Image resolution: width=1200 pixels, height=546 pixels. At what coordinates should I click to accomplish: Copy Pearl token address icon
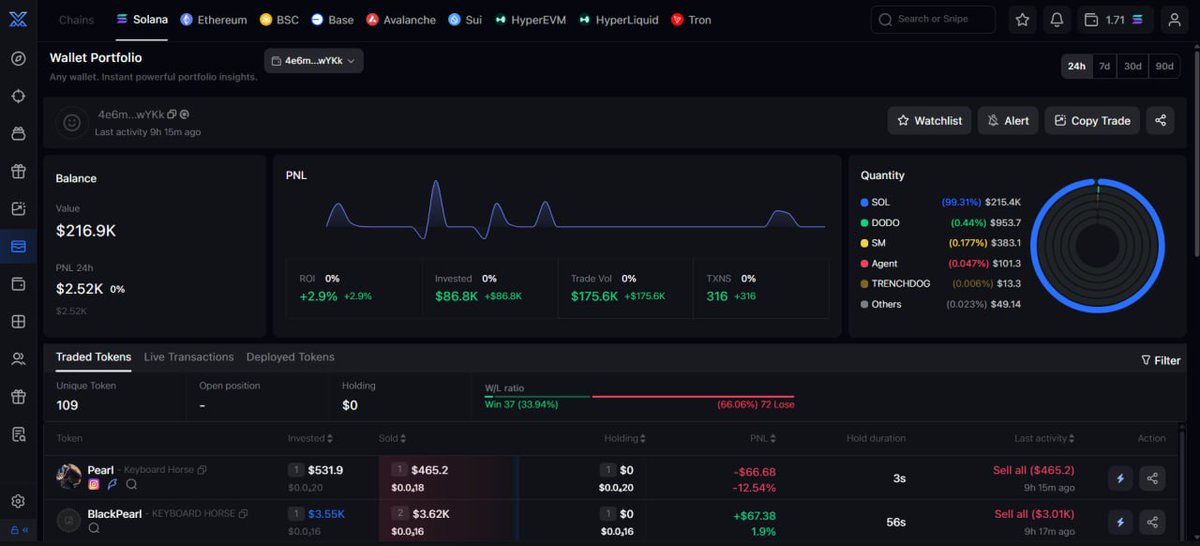pyautogui.click(x=202, y=470)
